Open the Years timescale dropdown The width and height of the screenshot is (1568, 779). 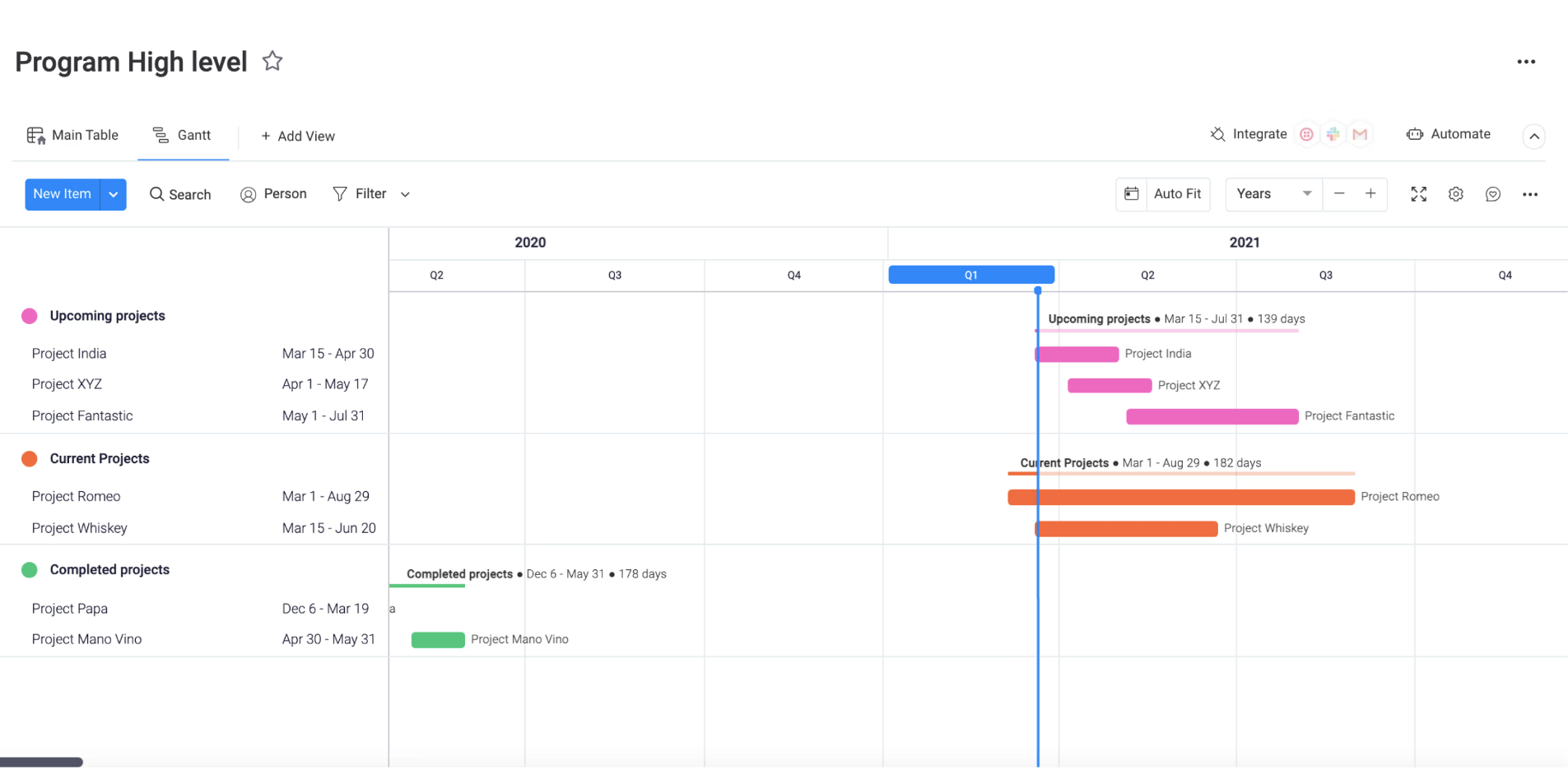1273,194
